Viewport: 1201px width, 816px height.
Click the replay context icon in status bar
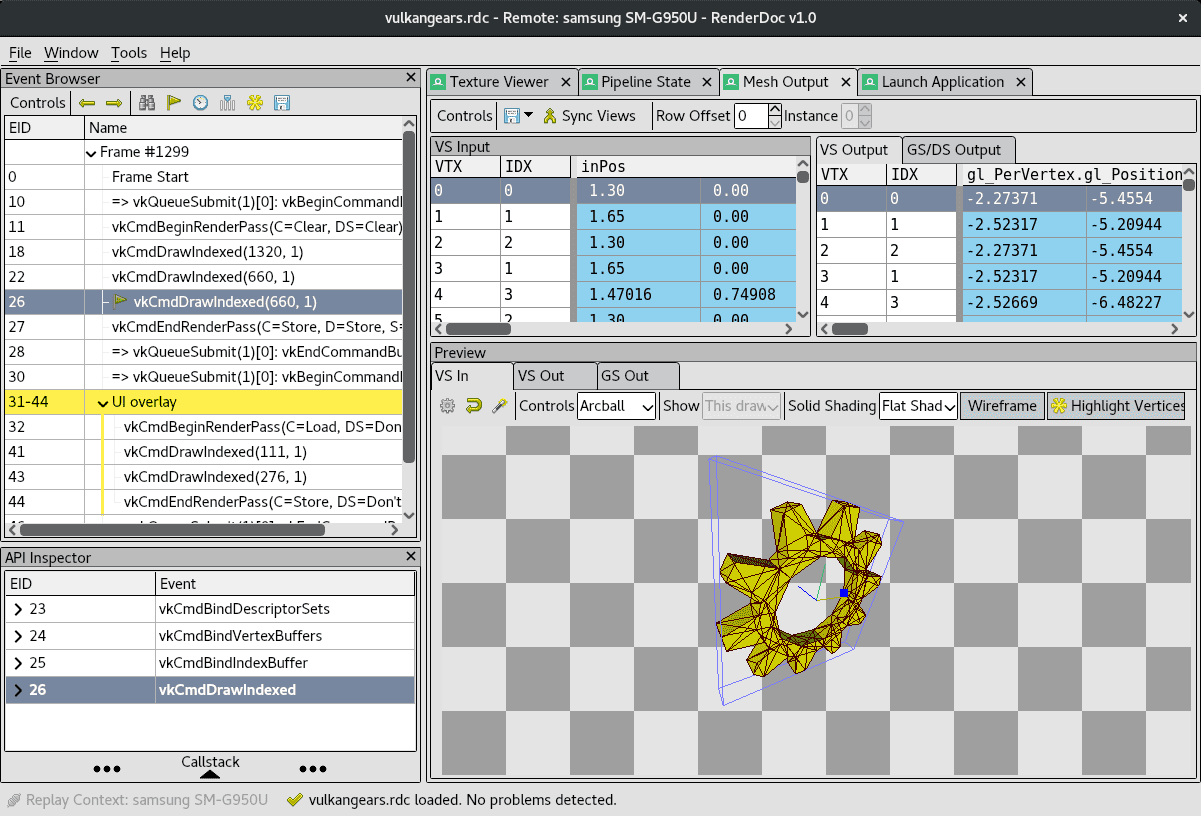point(14,800)
